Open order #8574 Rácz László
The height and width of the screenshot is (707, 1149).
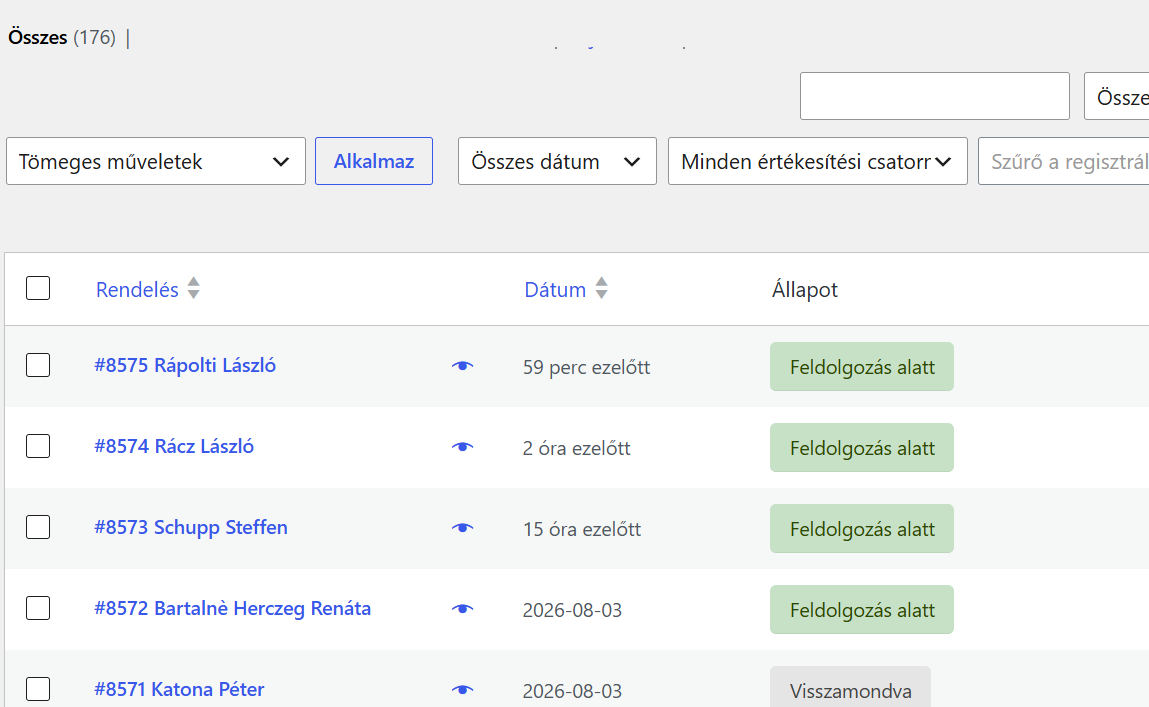pos(174,446)
